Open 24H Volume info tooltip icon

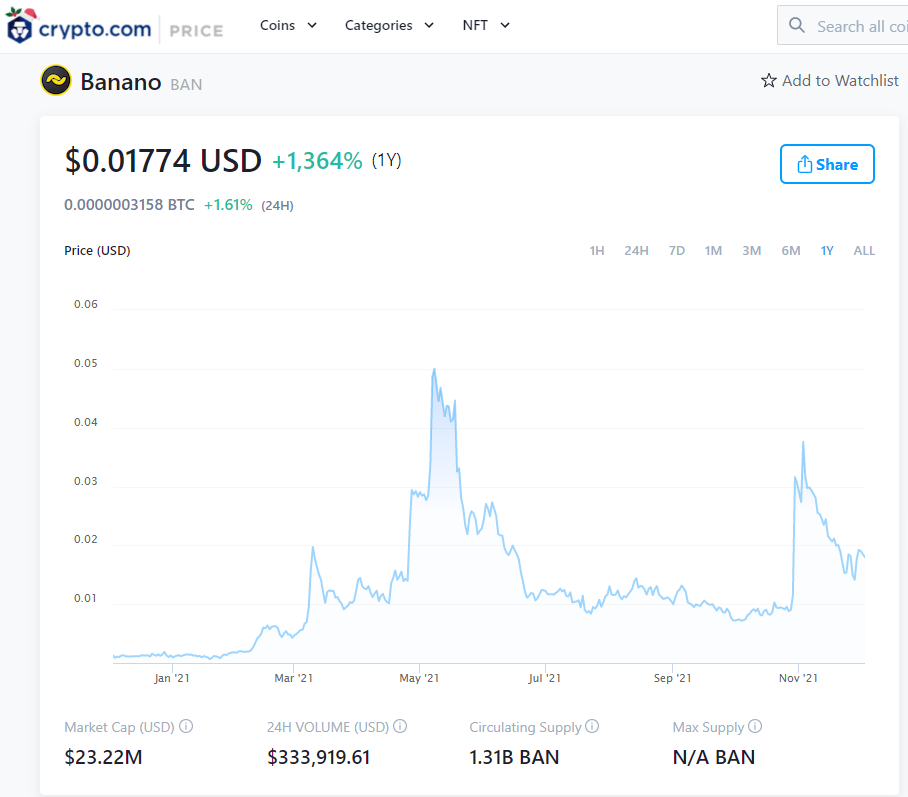[x=400, y=726]
